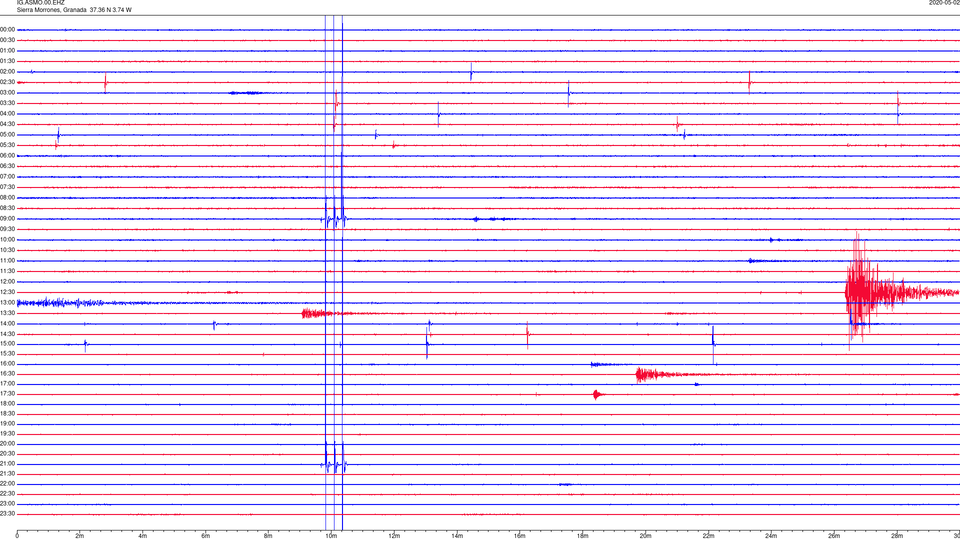960x540 pixels.
Task: Pick the 07:00 row label
Action: 7,176
